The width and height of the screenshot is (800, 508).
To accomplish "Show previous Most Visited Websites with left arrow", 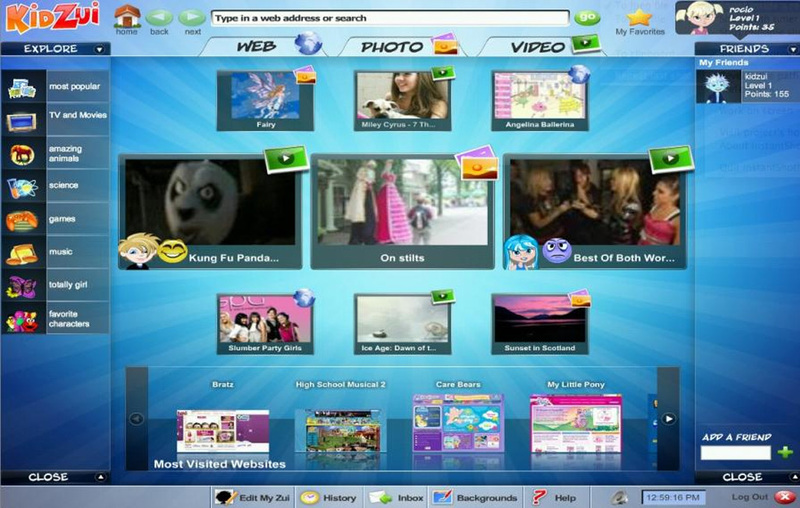I will pos(136,419).
